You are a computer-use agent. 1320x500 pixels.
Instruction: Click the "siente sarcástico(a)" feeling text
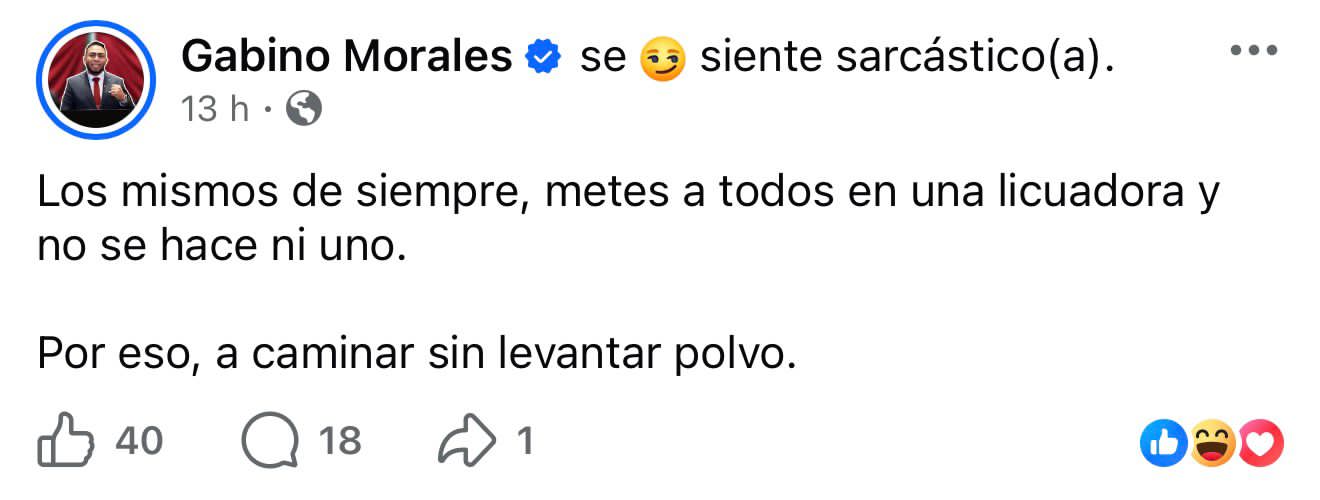tap(906, 59)
